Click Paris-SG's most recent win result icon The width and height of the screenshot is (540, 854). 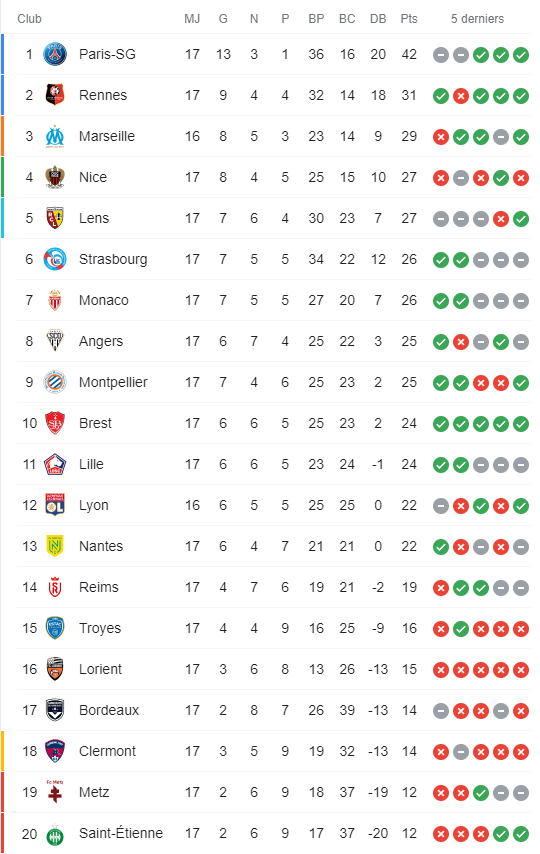click(x=521, y=54)
